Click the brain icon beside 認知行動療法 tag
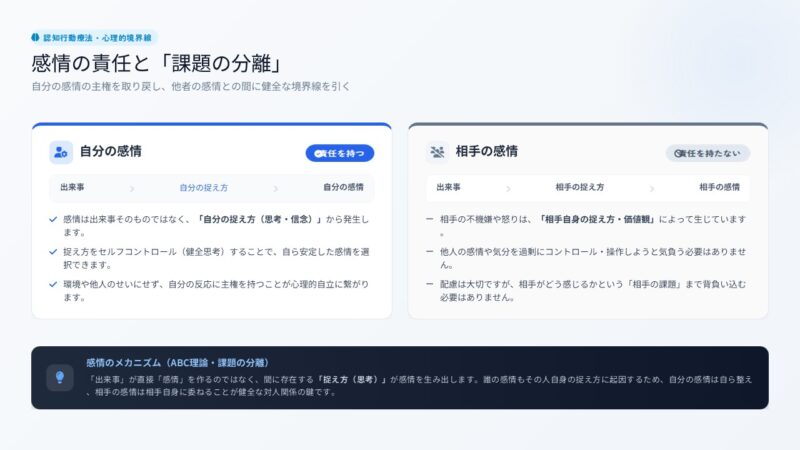Viewport: 800px width, 450px height. [35, 37]
